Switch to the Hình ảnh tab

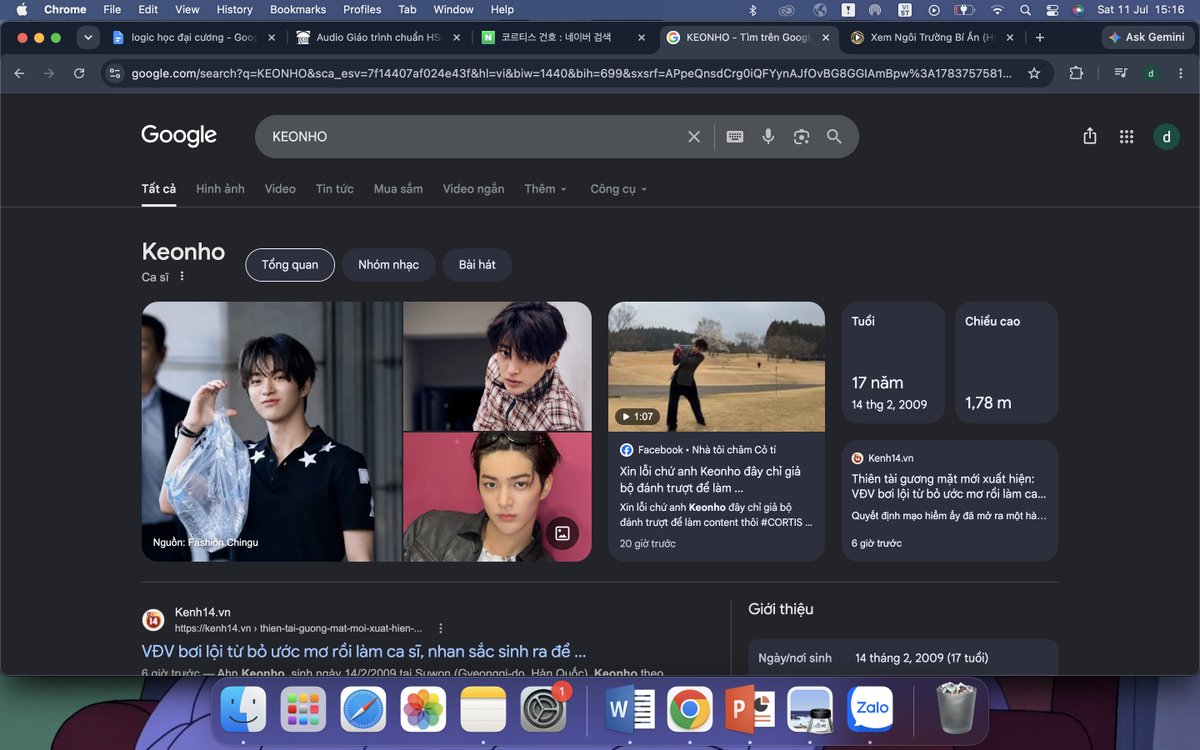coord(220,189)
